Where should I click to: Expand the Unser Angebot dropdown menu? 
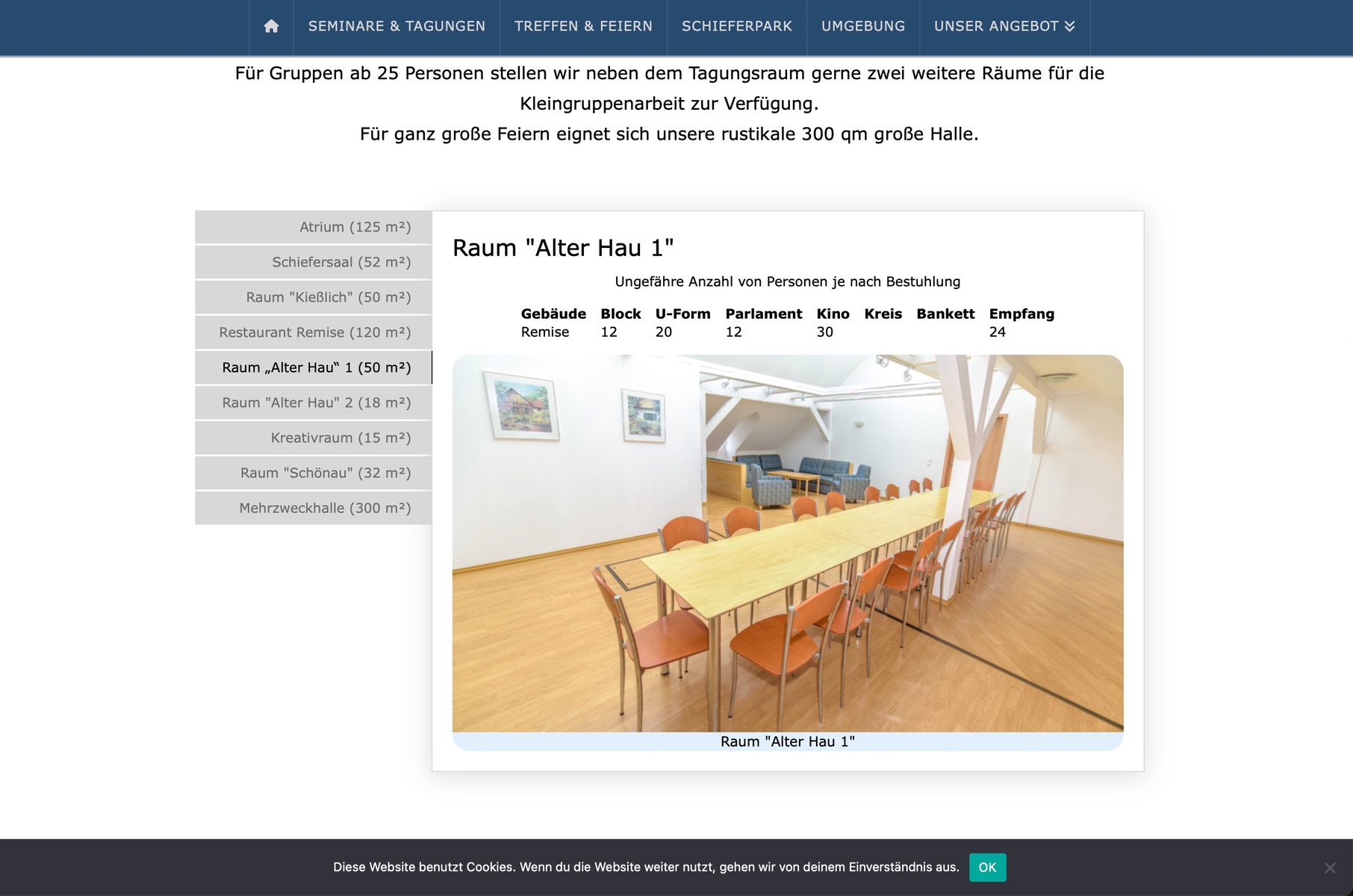[x=1004, y=26]
